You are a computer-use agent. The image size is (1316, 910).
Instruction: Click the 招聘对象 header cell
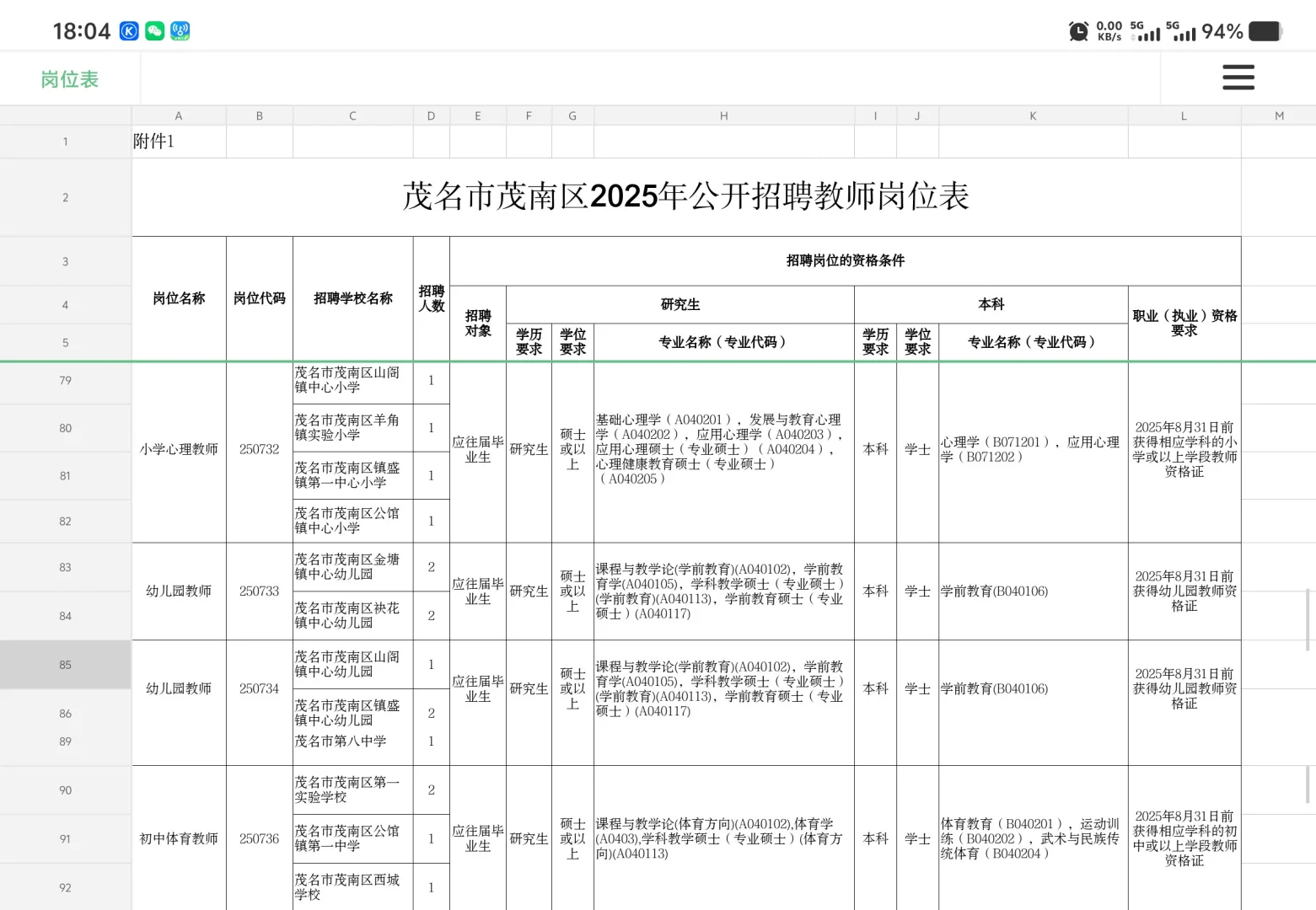coord(478,324)
